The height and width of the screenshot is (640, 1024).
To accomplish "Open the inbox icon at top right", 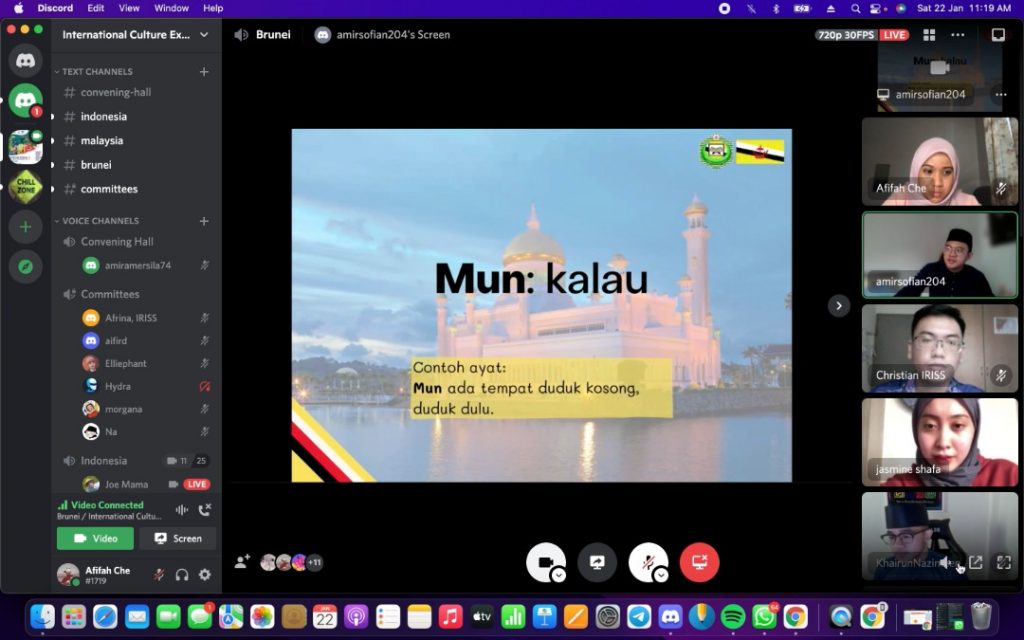I will [997, 35].
